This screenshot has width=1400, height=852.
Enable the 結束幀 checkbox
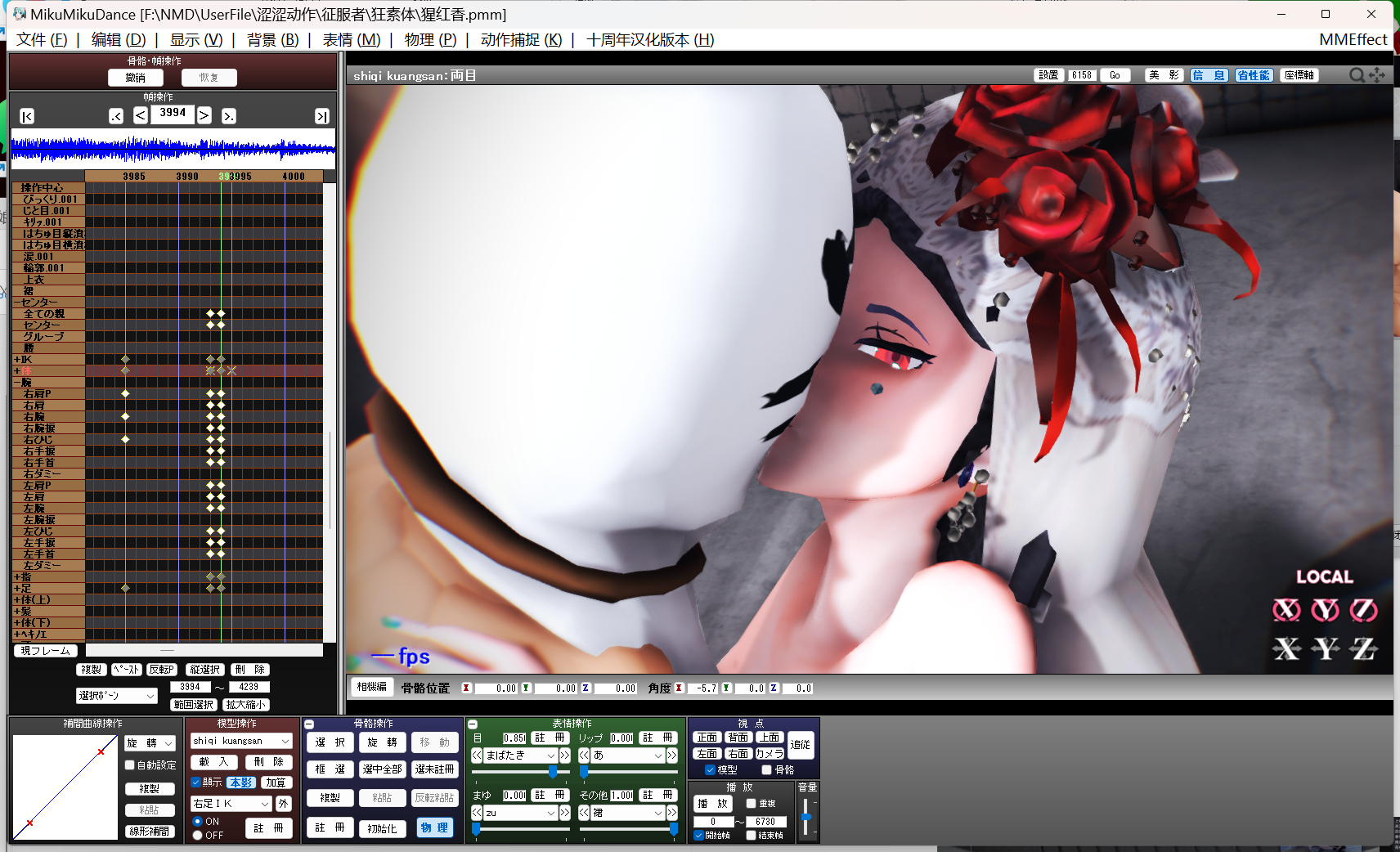[751, 836]
